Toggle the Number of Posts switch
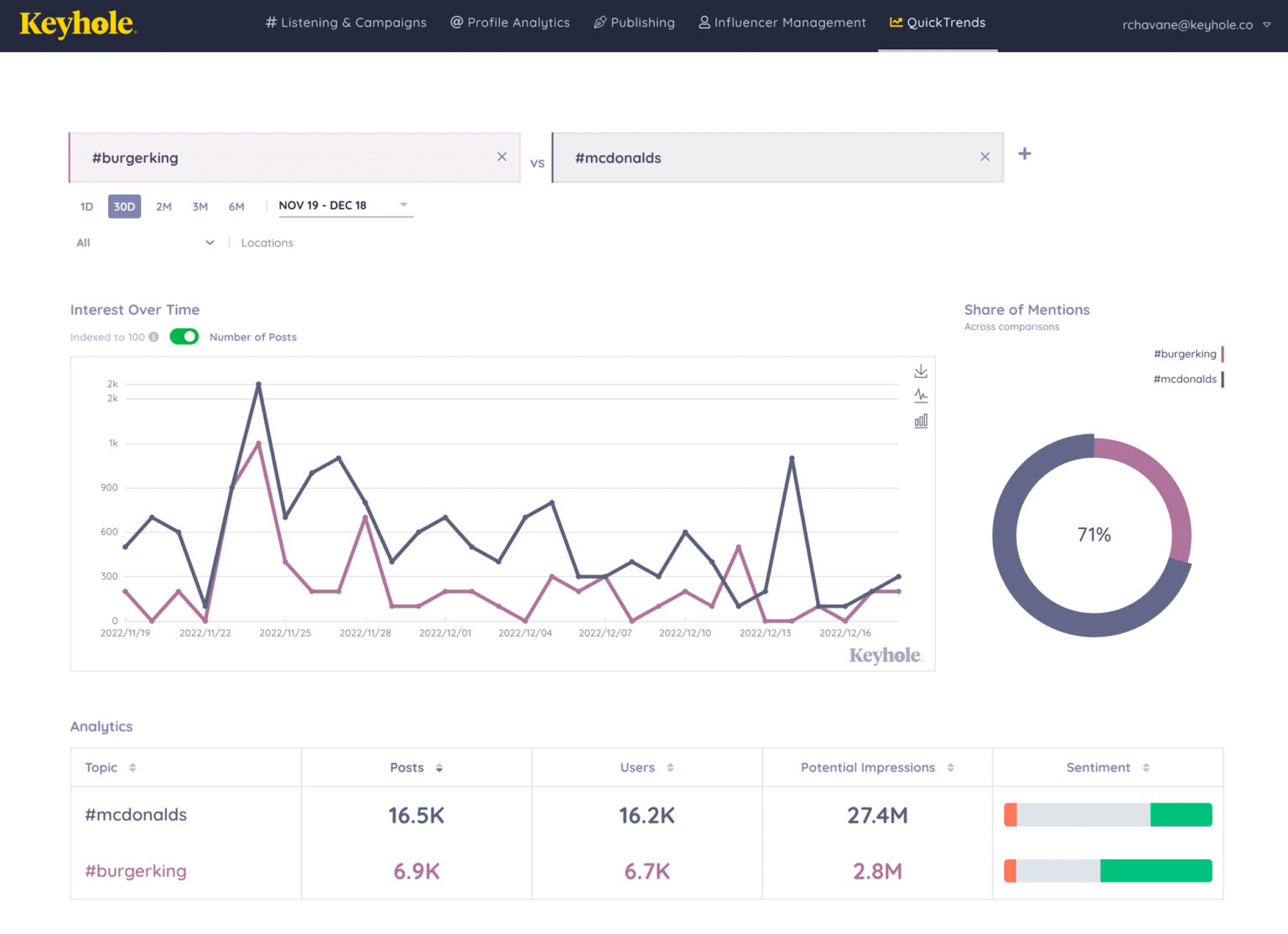 point(184,336)
